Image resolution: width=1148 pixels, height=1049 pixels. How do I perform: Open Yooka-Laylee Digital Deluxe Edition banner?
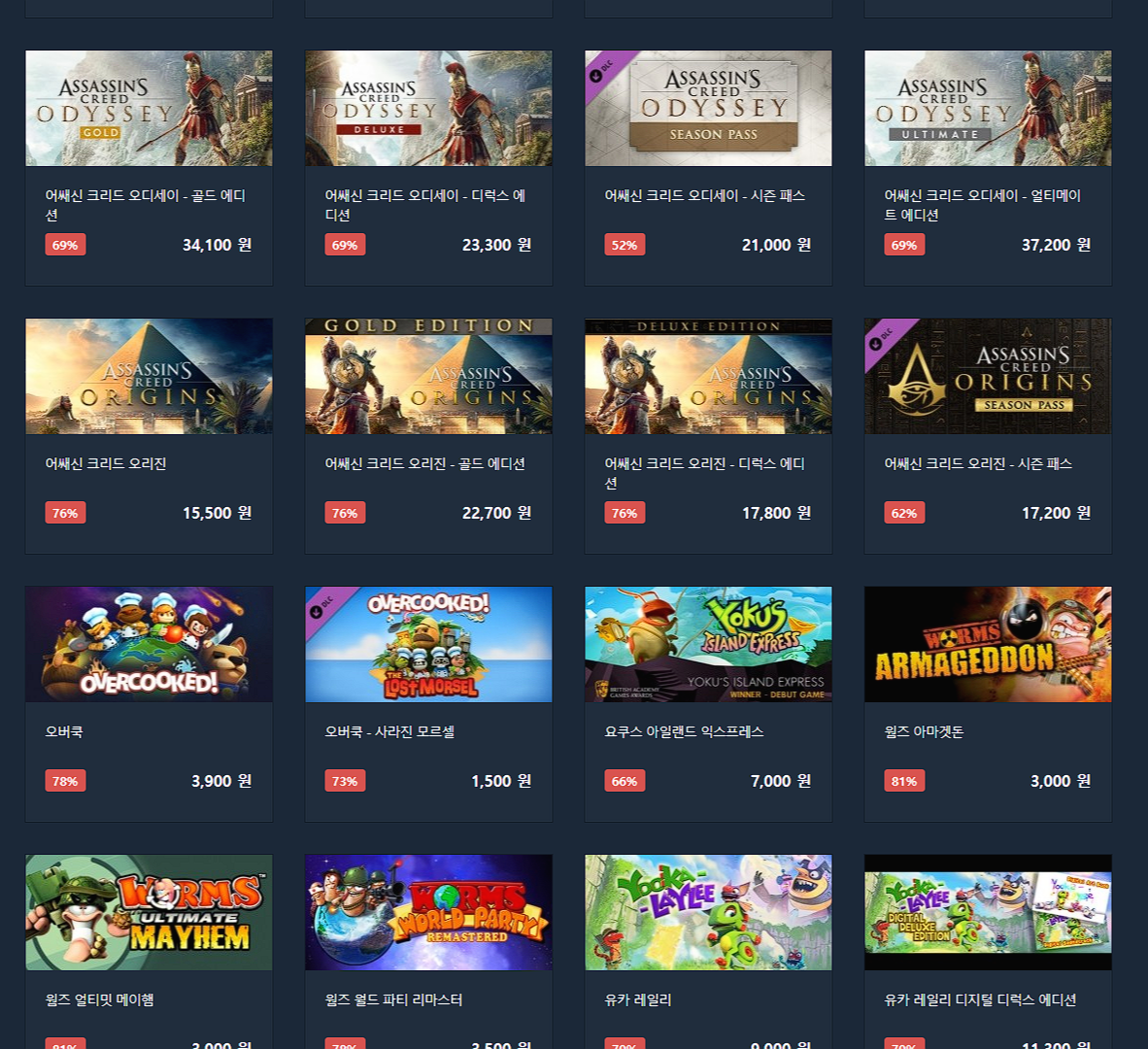(x=989, y=912)
